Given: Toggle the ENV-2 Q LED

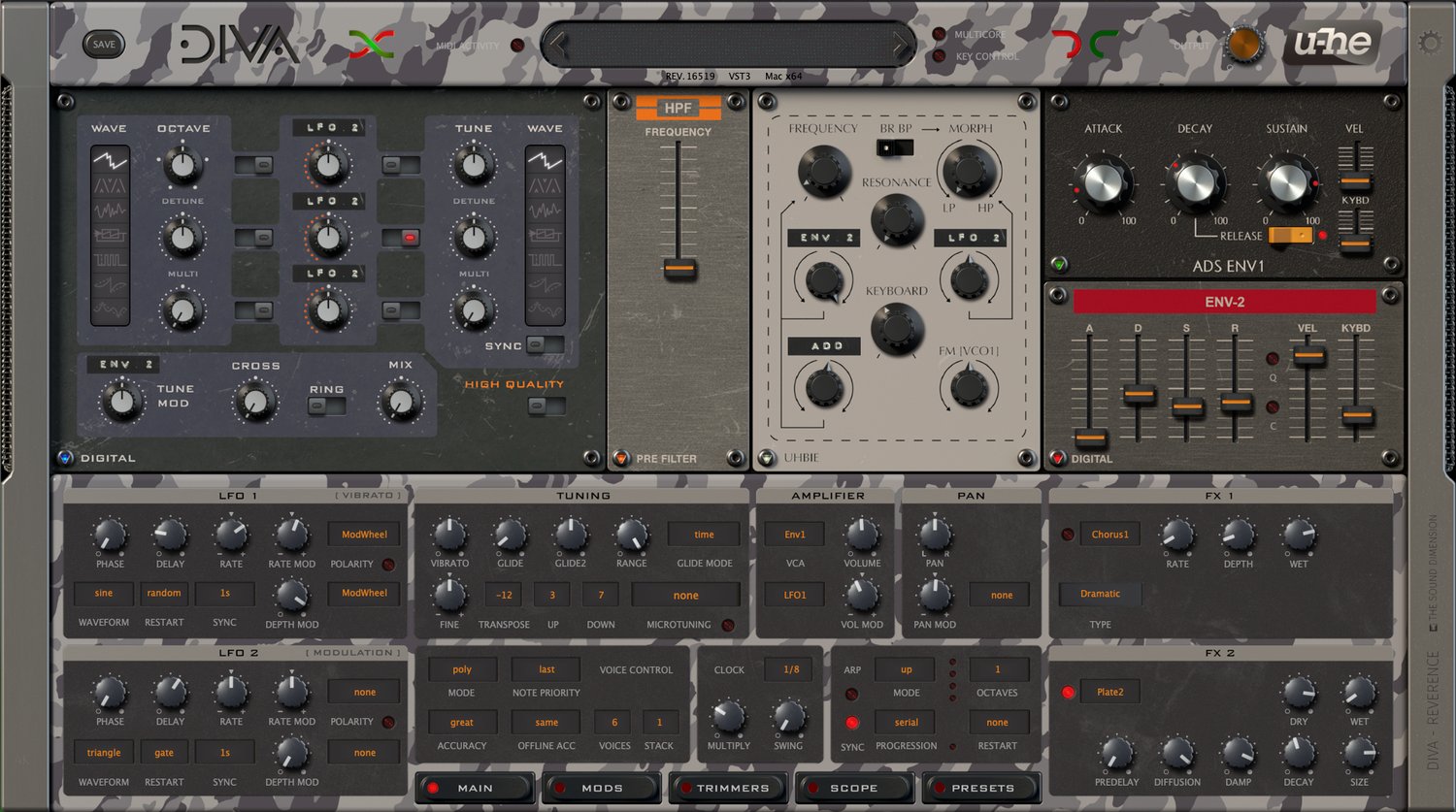Looking at the screenshot, I should (x=1273, y=359).
